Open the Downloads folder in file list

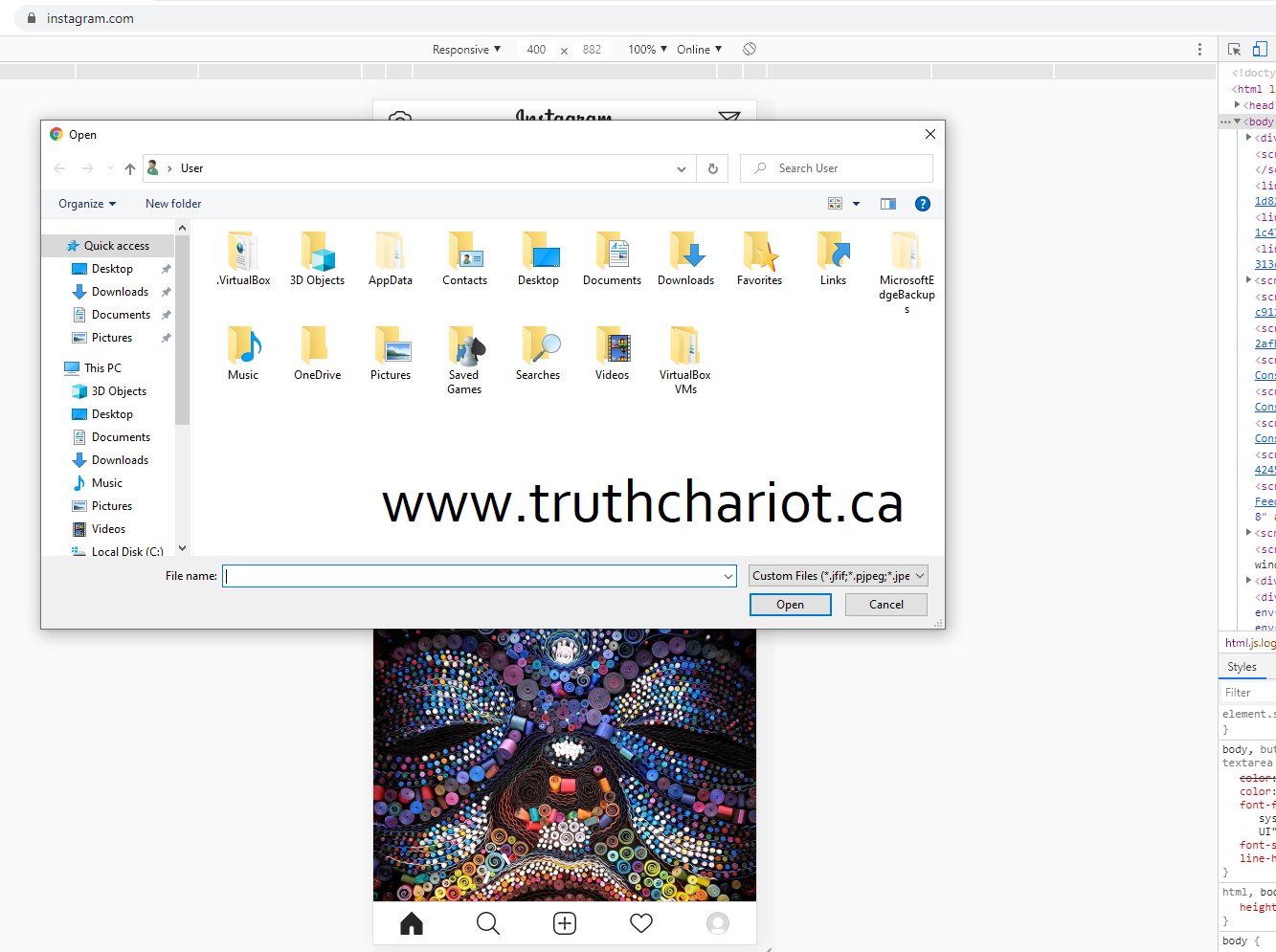coord(685,258)
